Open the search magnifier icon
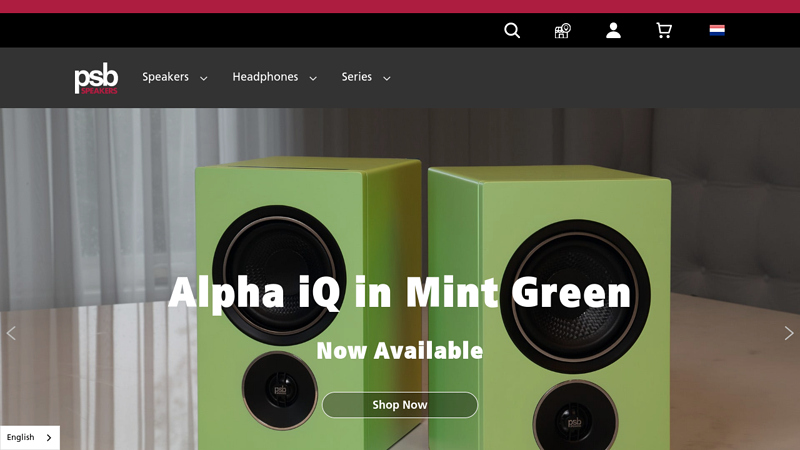The height and width of the screenshot is (450, 800). [x=512, y=31]
